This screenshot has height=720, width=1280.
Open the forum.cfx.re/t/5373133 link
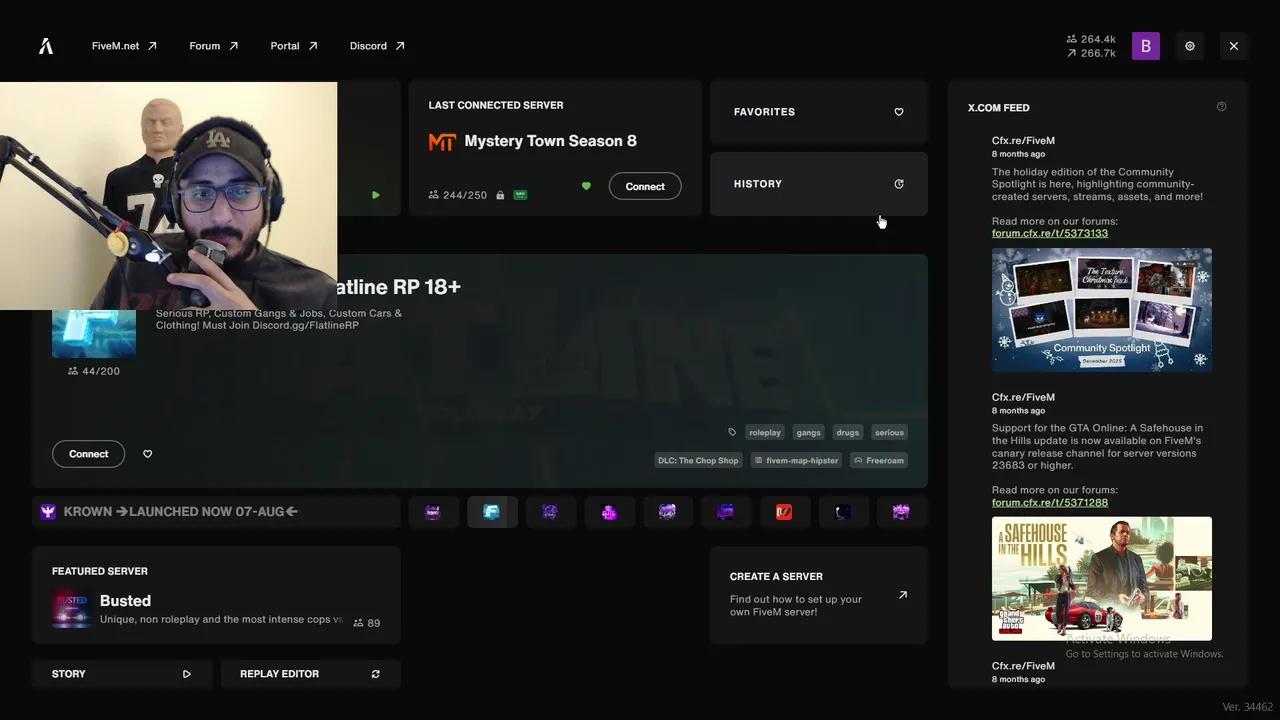(x=1050, y=233)
